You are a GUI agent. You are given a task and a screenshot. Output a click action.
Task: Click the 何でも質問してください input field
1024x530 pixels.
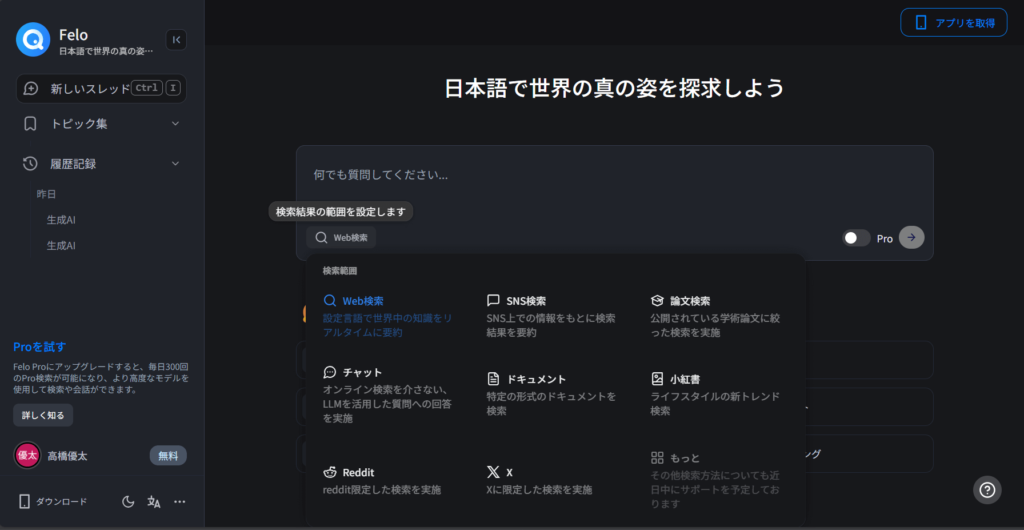(614, 175)
